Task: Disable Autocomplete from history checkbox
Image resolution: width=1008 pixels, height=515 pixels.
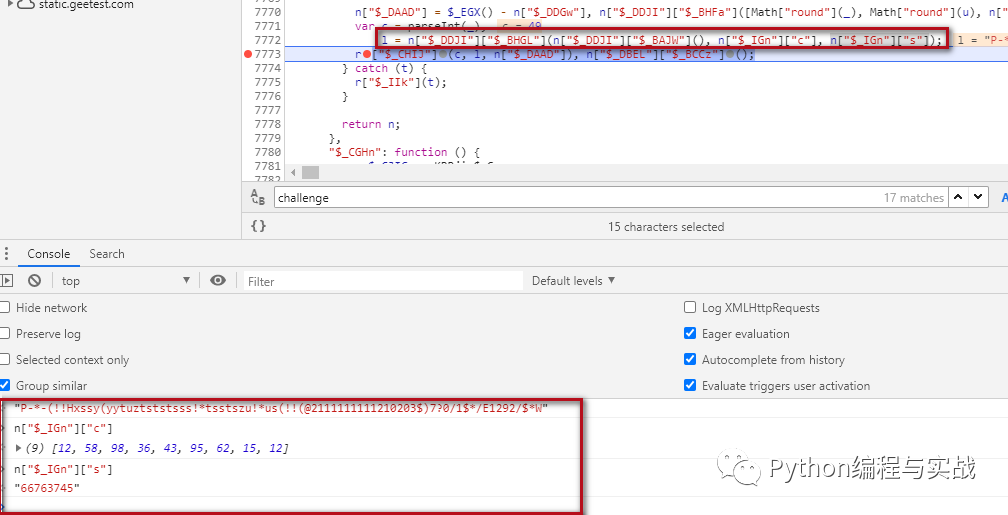Action: (690, 360)
